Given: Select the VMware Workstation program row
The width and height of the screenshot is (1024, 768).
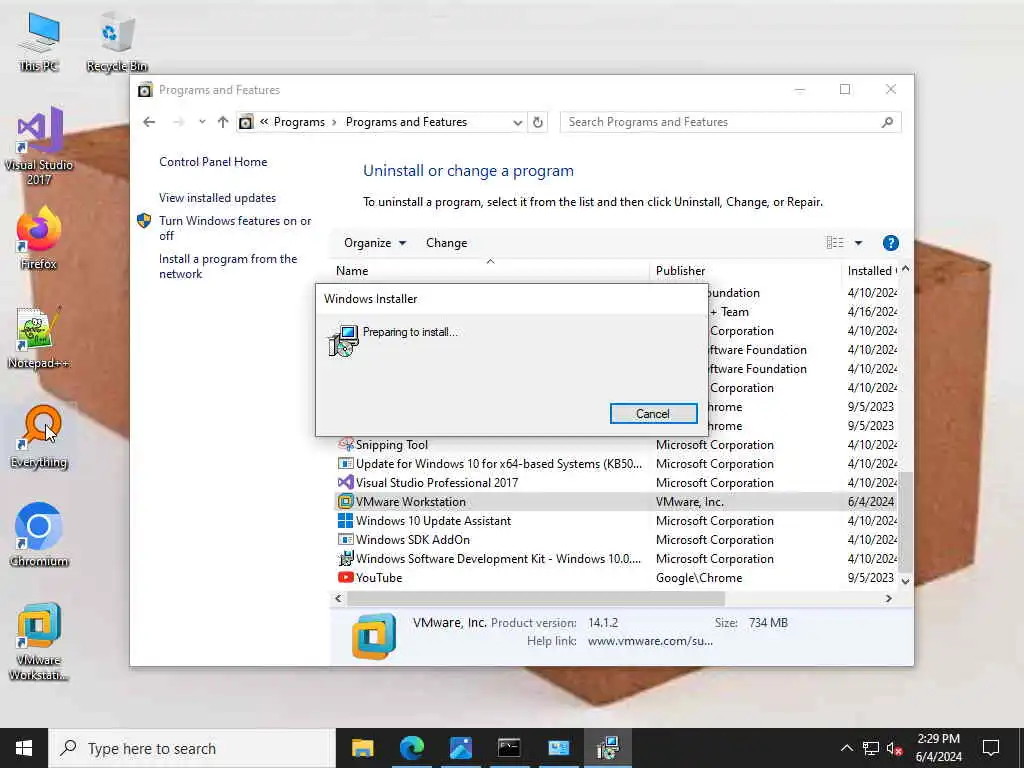Looking at the screenshot, I should tap(615, 502).
